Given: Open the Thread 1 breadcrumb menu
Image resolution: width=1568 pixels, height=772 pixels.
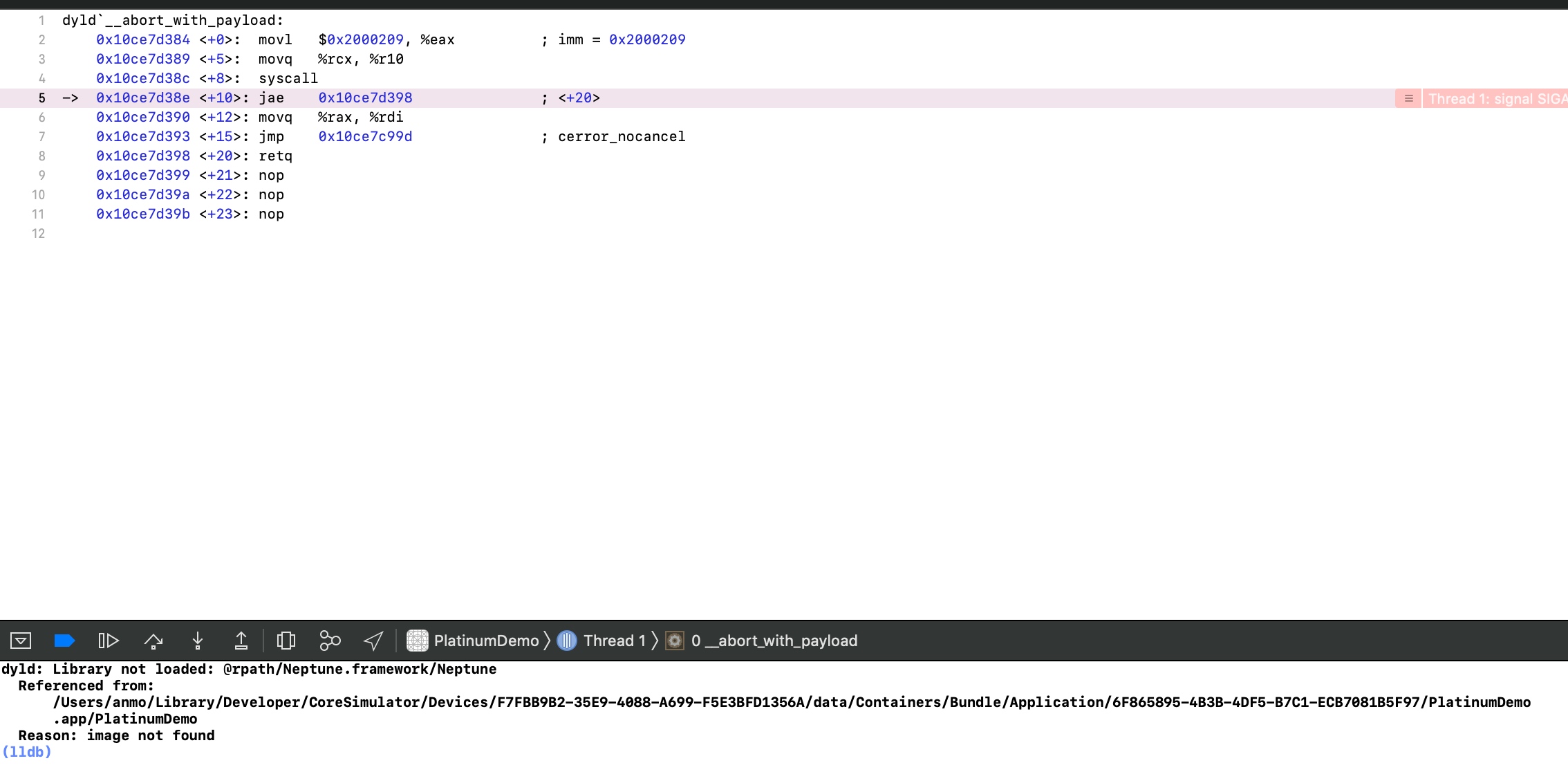Looking at the screenshot, I should (x=613, y=641).
